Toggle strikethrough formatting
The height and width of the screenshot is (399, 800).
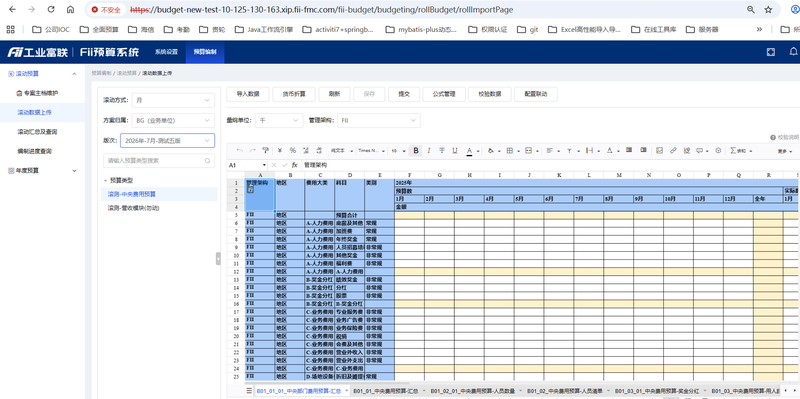pos(442,151)
